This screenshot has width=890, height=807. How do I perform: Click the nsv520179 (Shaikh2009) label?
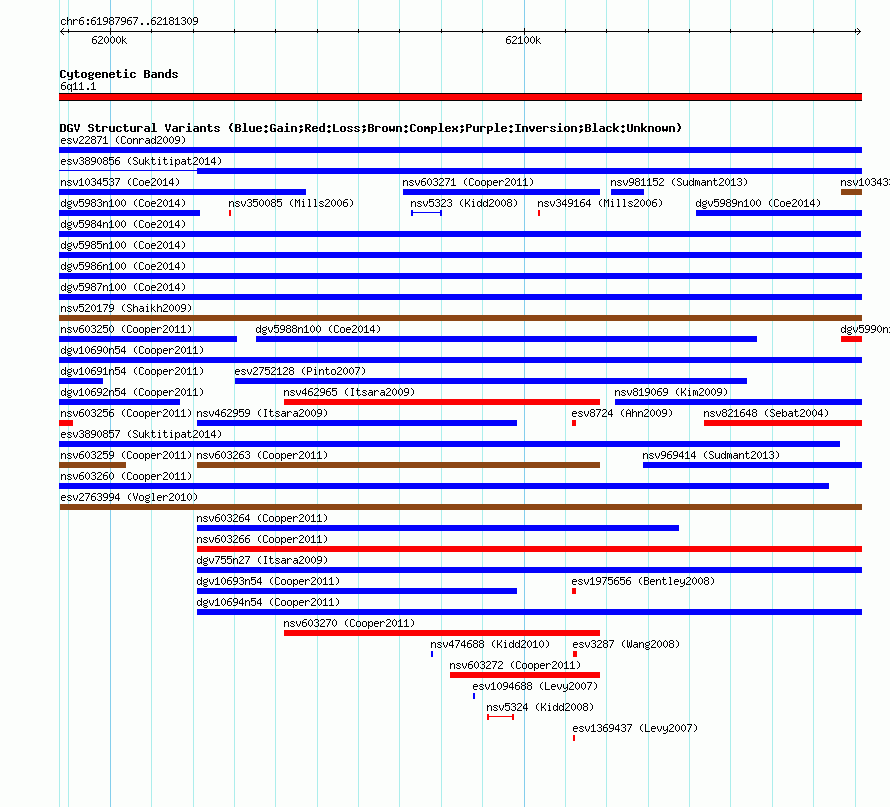[126, 308]
